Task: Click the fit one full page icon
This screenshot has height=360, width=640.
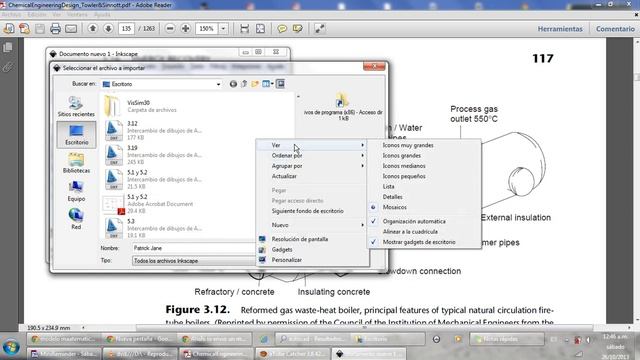Action: (x=260, y=29)
